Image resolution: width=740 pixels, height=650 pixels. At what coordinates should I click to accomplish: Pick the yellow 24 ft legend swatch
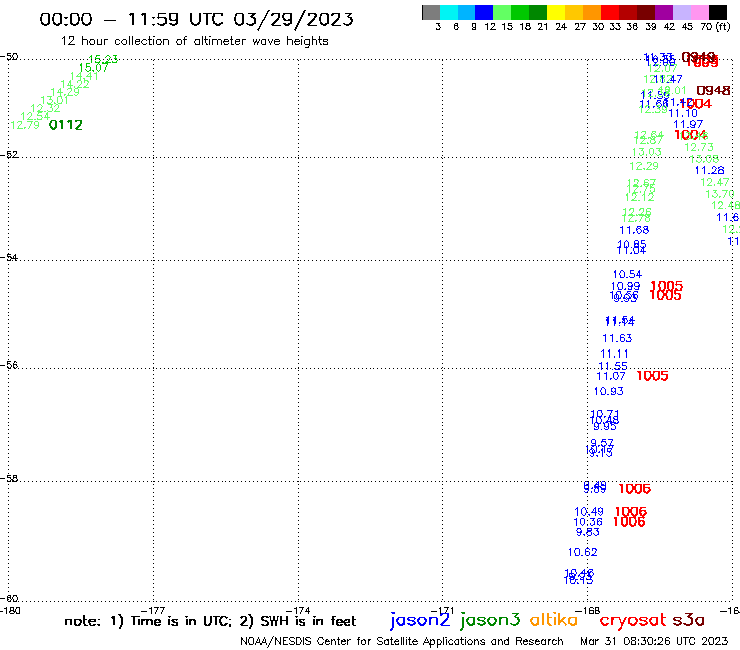click(556, 12)
